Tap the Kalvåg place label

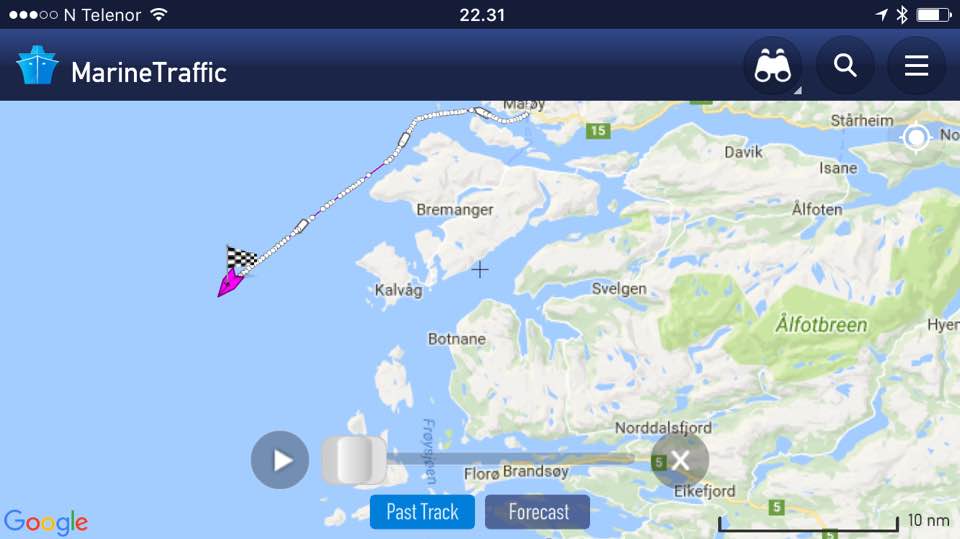click(x=399, y=290)
